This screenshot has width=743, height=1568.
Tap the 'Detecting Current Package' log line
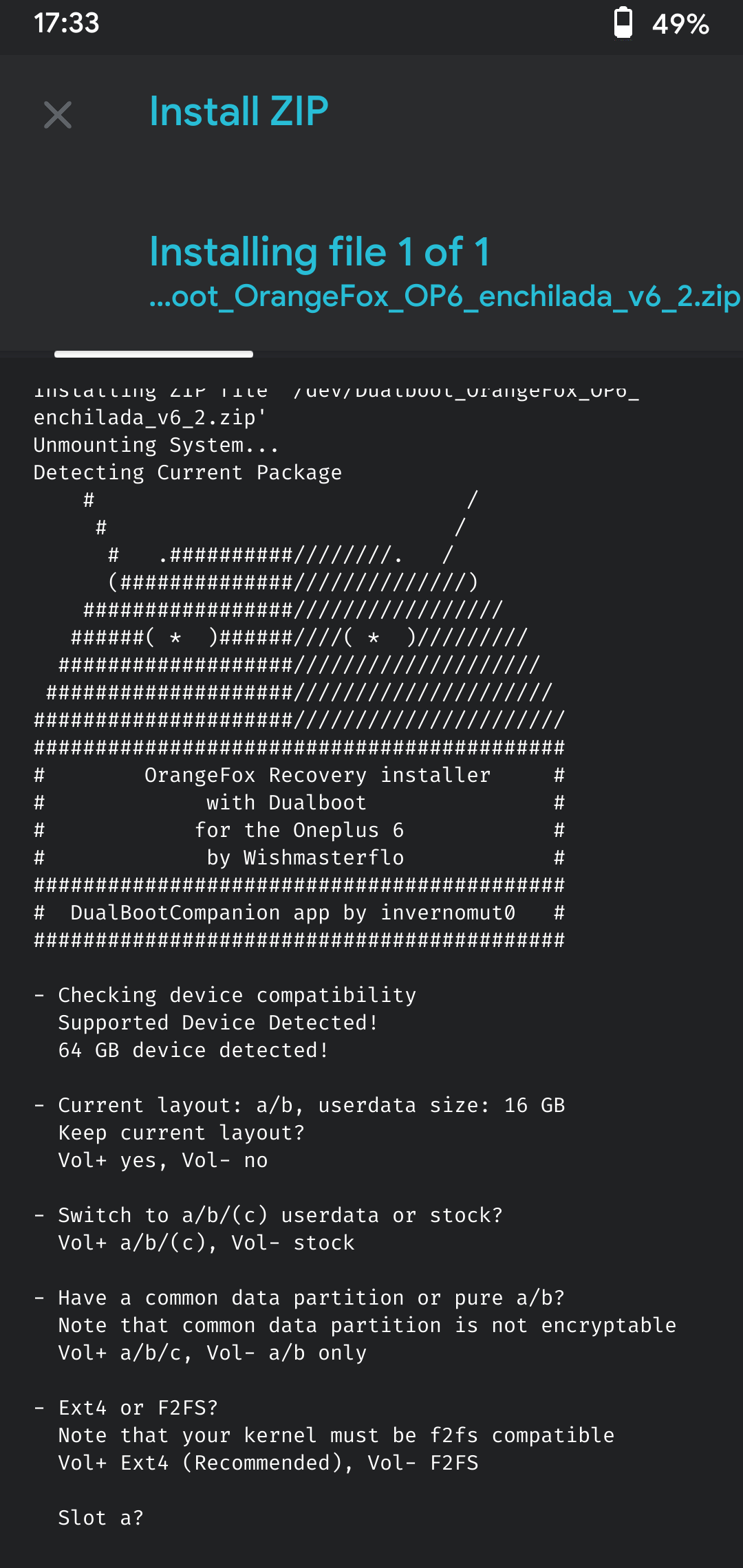pos(187,472)
